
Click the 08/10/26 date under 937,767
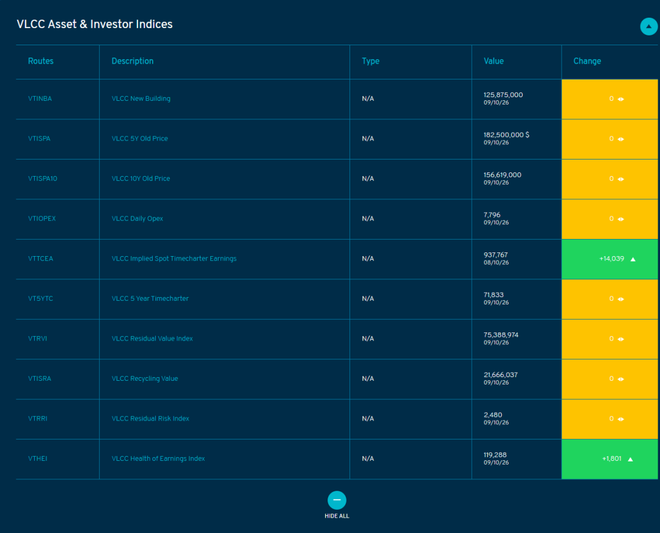[x=496, y=263]
